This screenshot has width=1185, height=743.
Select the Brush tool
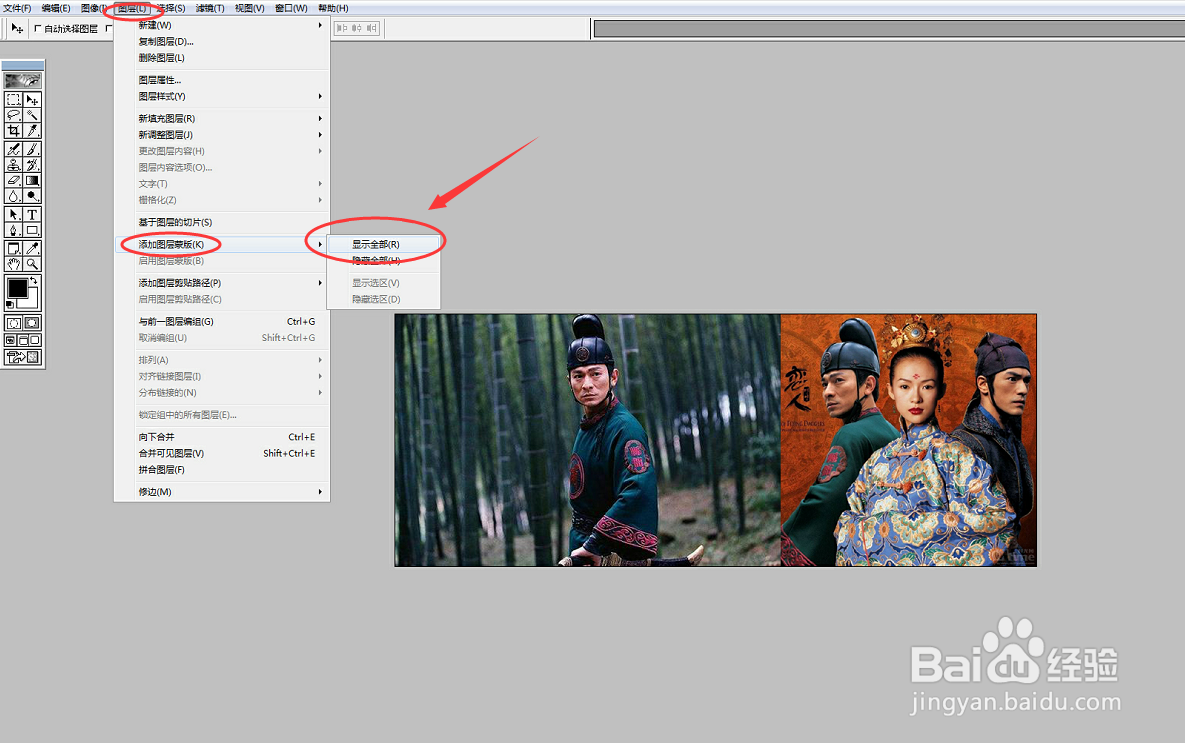[32, 149]
